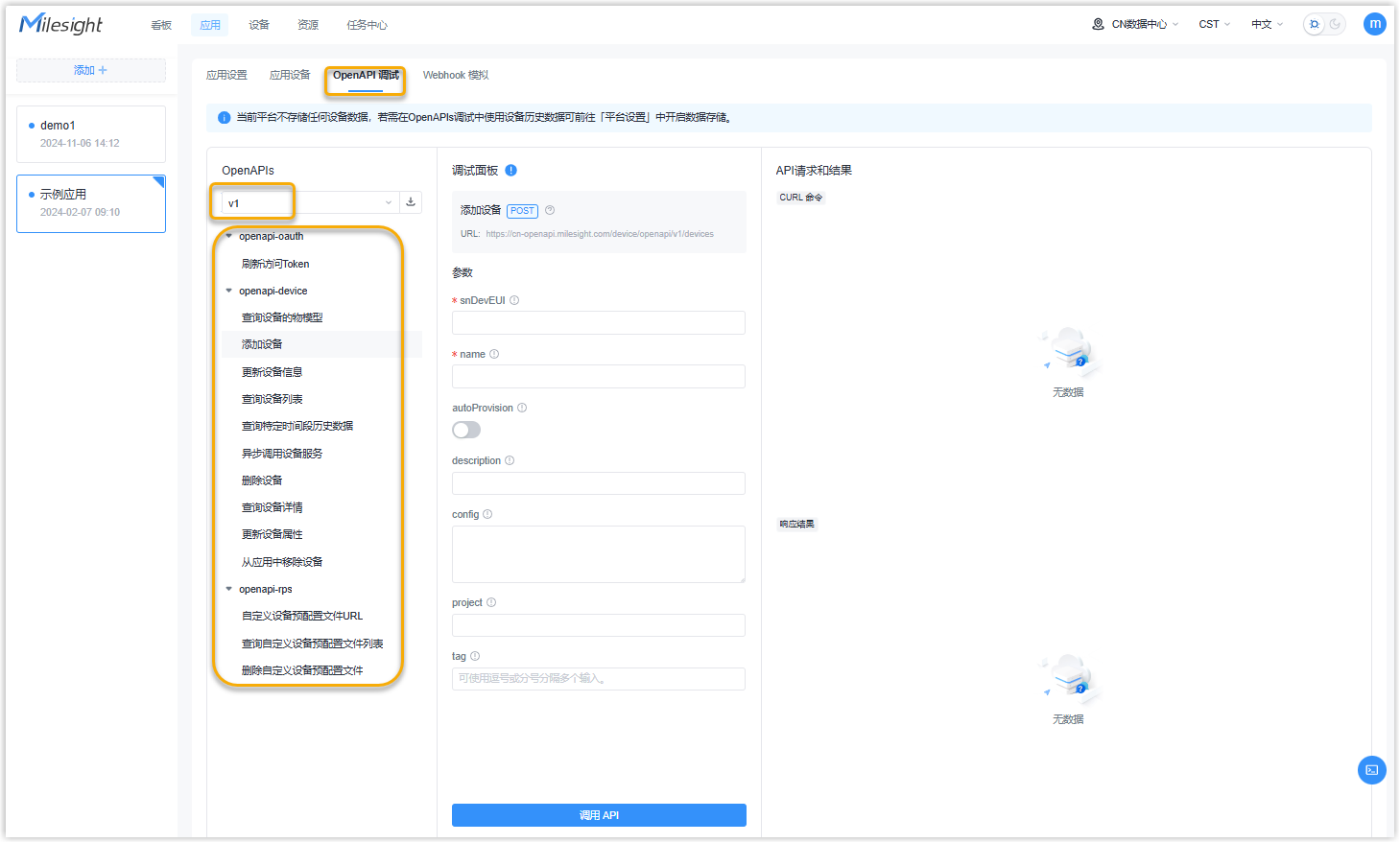1400x843 pixels.
Task: Click the info icon next to snDevEUI
Action: click(514, 300)
